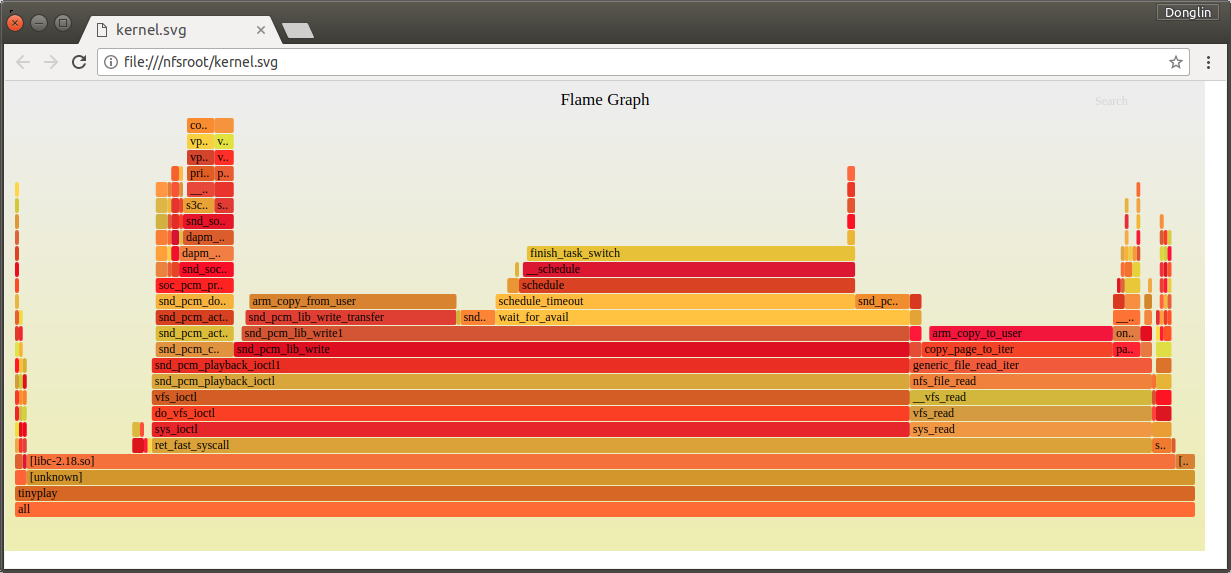The width and height of the screenshot is (1231, 573).
Task: View site information icon in address bar
Action: click(111, 62)
